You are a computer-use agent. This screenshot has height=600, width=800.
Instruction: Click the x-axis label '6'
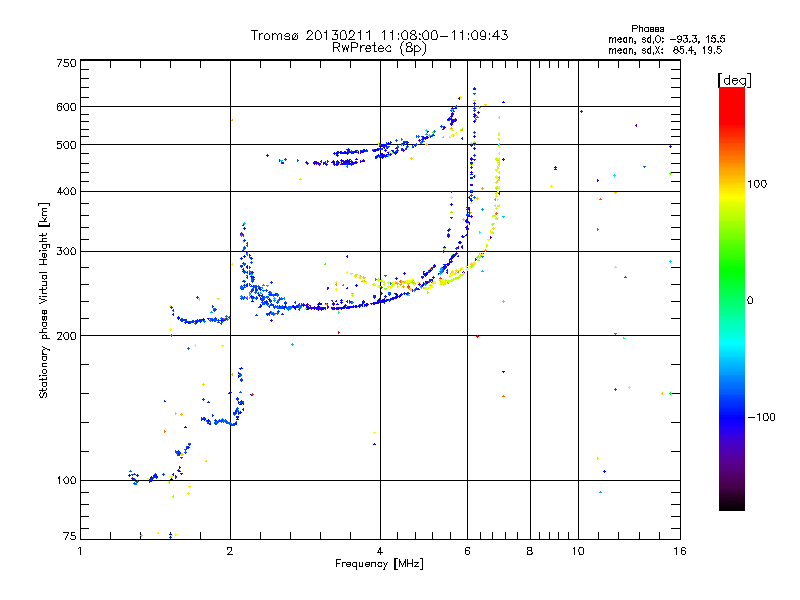467,551
